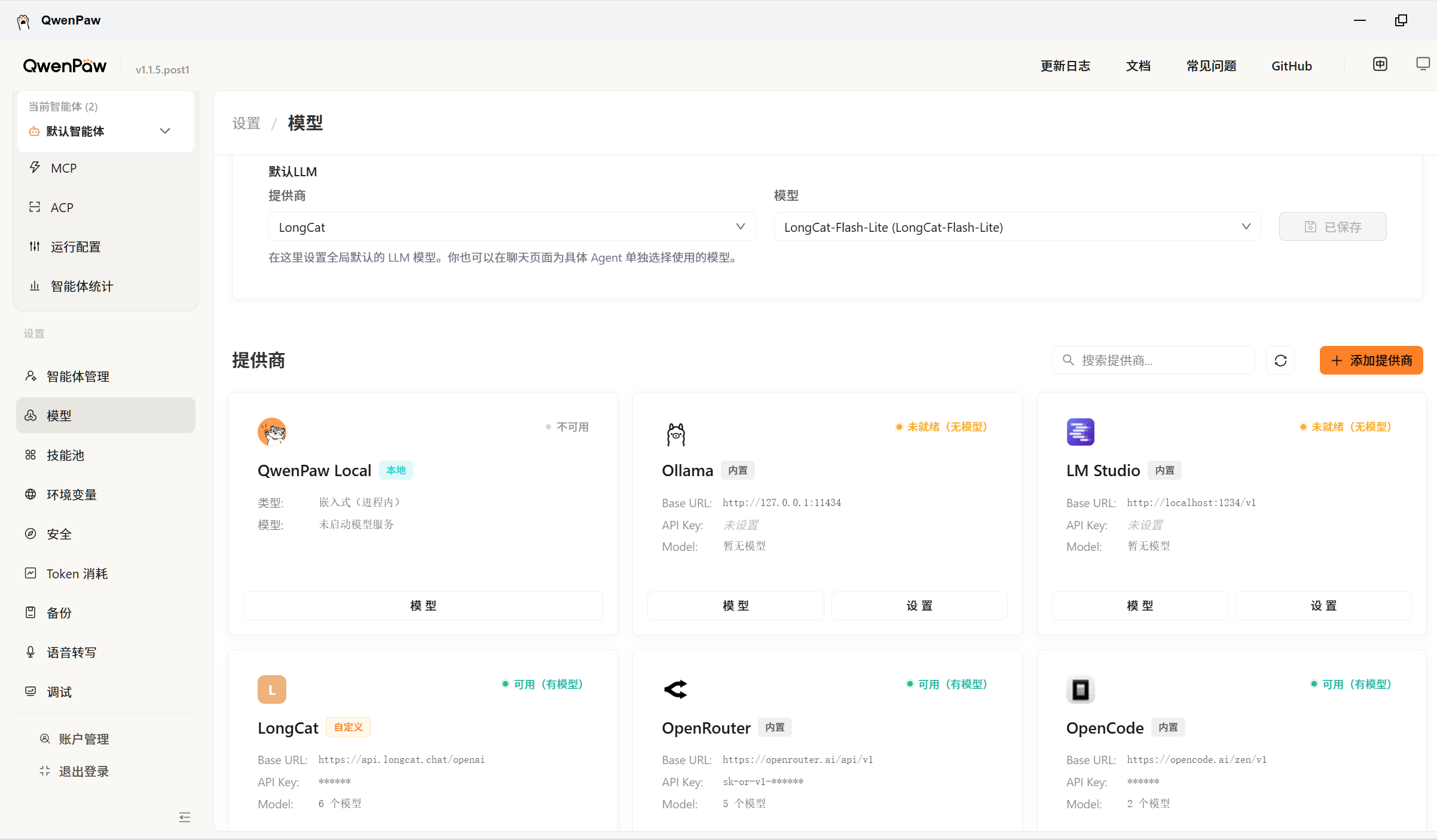Viewport: 1437px width, 840px height.
Task: Click the 智能体管理 person icon
Action: point(30,376)
